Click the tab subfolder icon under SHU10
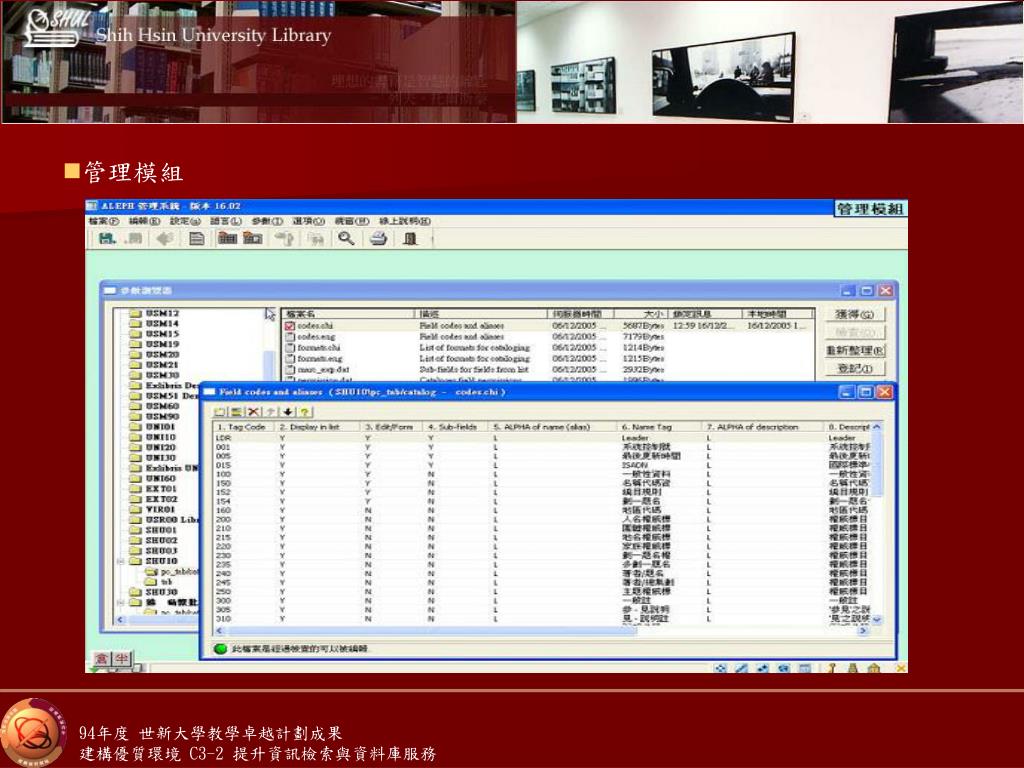The width and height of the screenshot is (1024, 768). click(150, 581)
